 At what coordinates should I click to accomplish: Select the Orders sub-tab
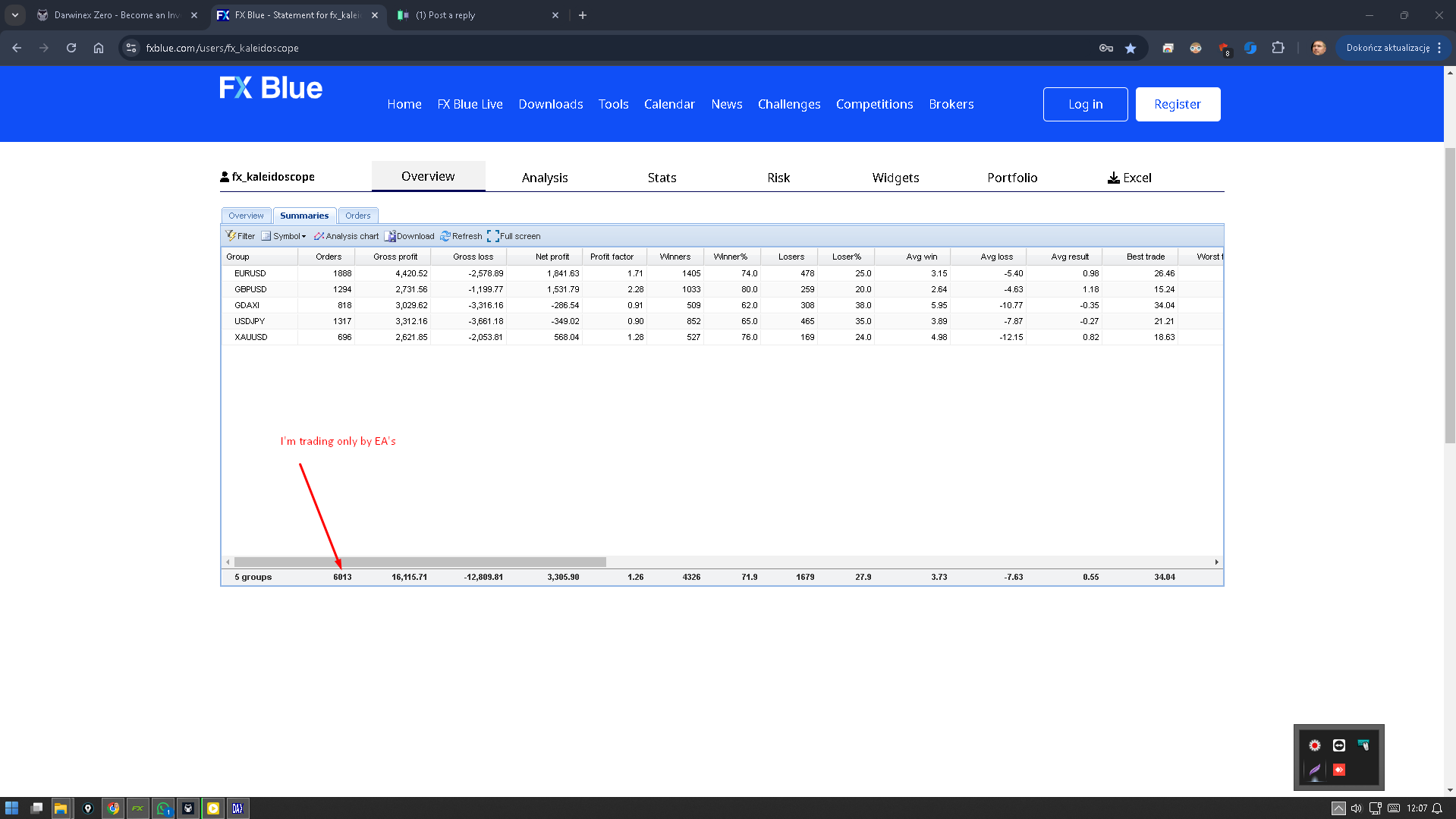[x=358, y=216]
